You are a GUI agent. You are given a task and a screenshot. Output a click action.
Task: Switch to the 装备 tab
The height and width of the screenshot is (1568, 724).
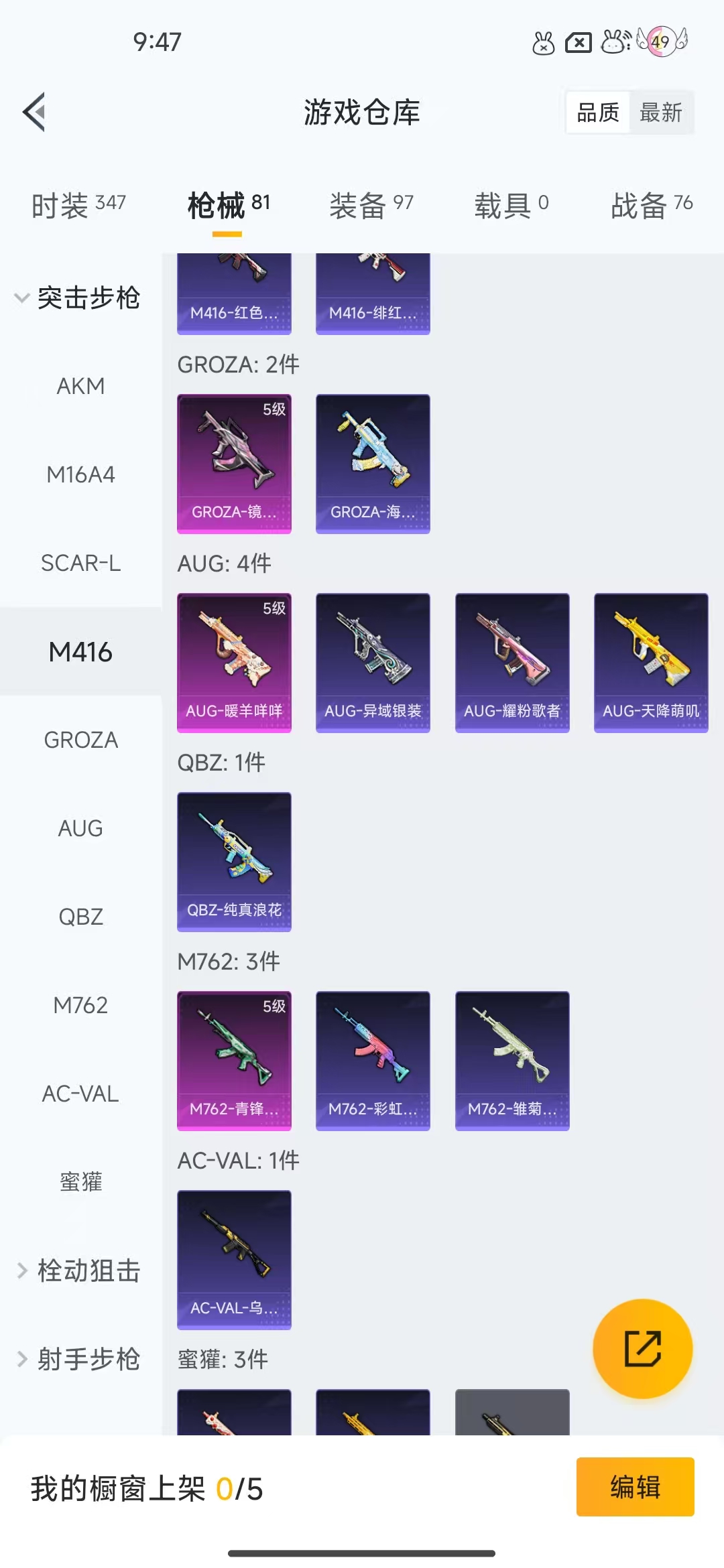[x=371, y=205]
